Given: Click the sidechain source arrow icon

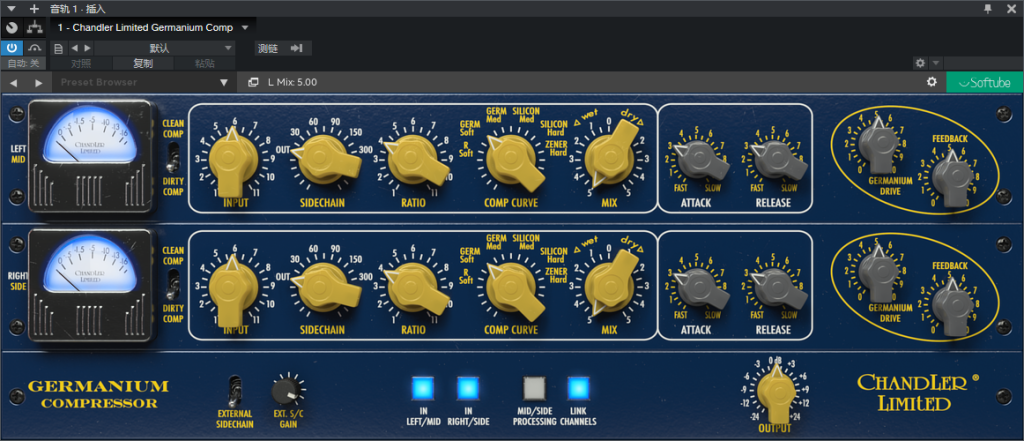Looking at the screenshot, I should tap(297, 48).
